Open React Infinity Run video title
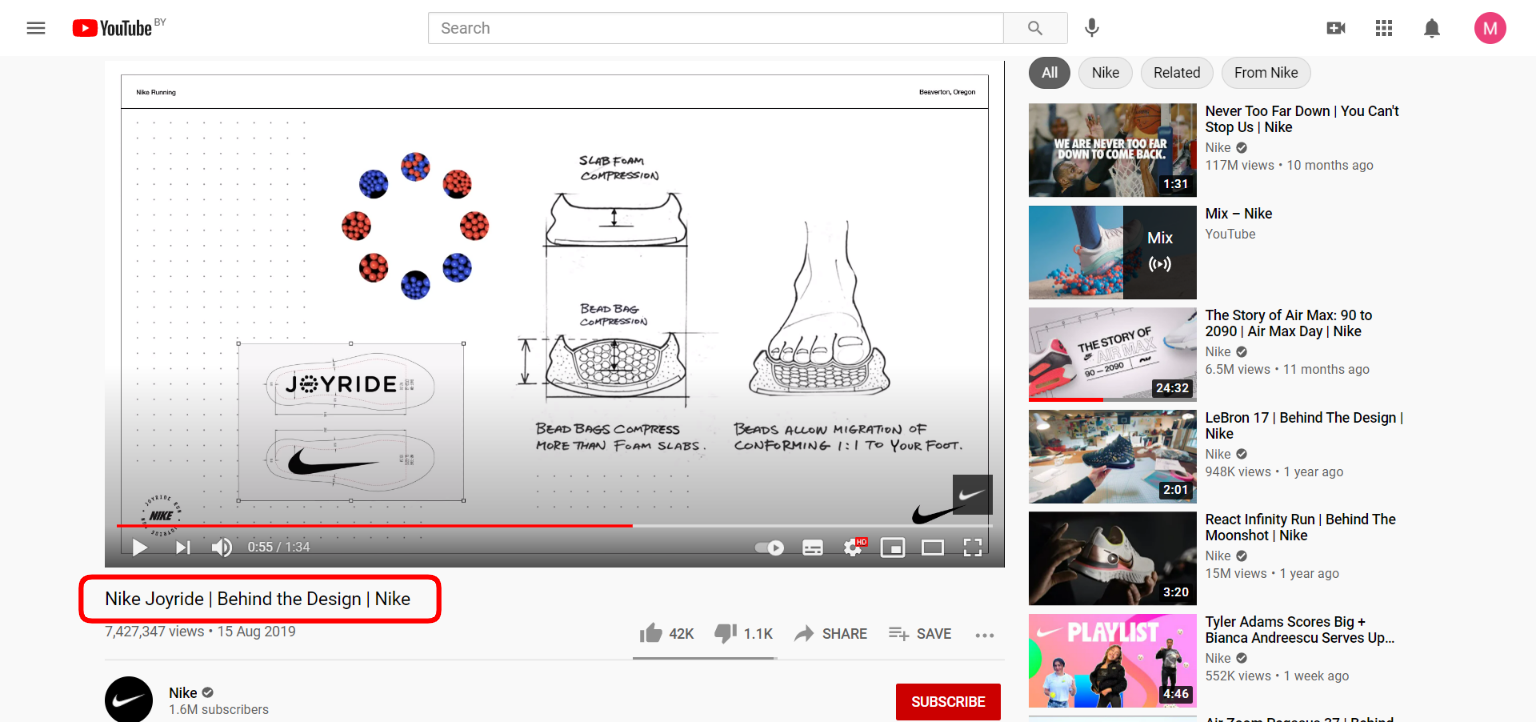 [x=1300, y=527]
